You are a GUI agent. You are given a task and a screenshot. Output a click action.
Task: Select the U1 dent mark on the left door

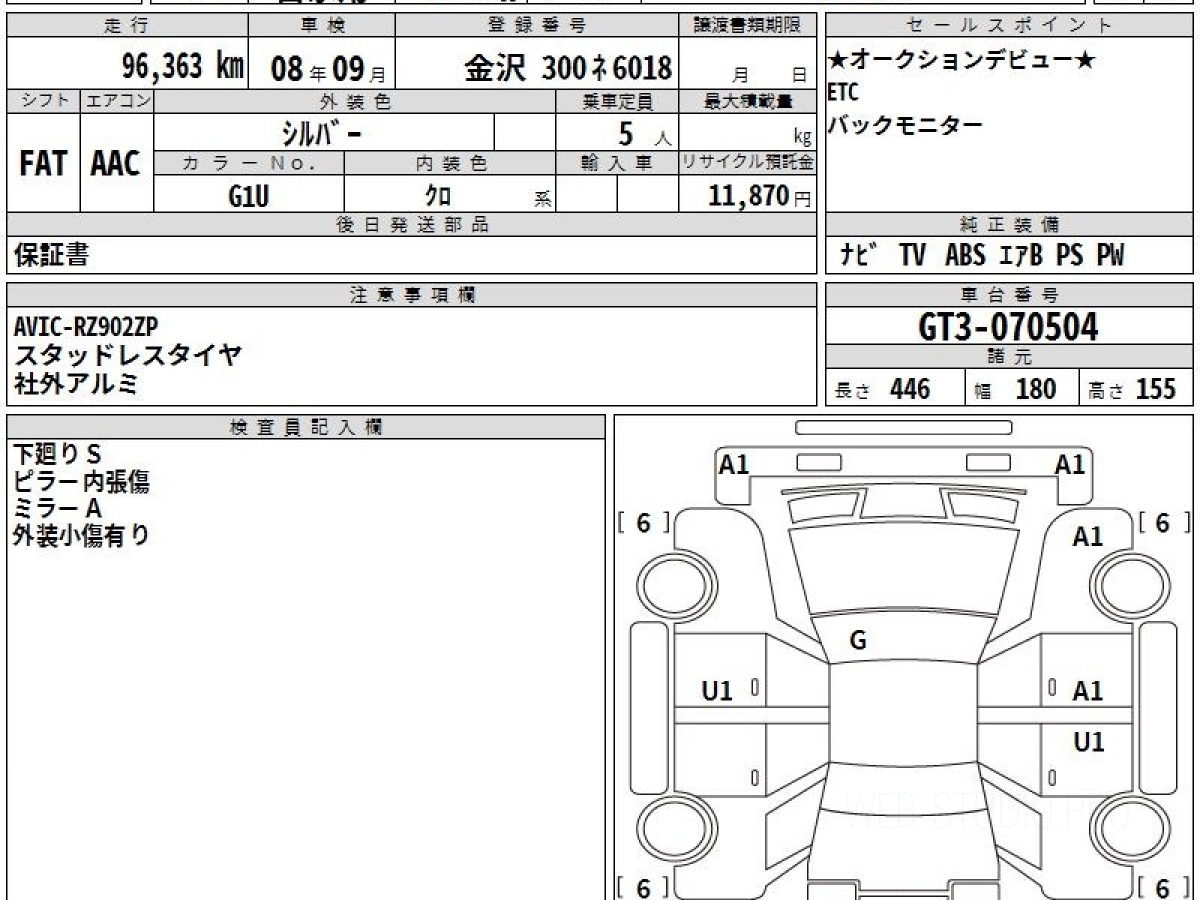[717, 690]
